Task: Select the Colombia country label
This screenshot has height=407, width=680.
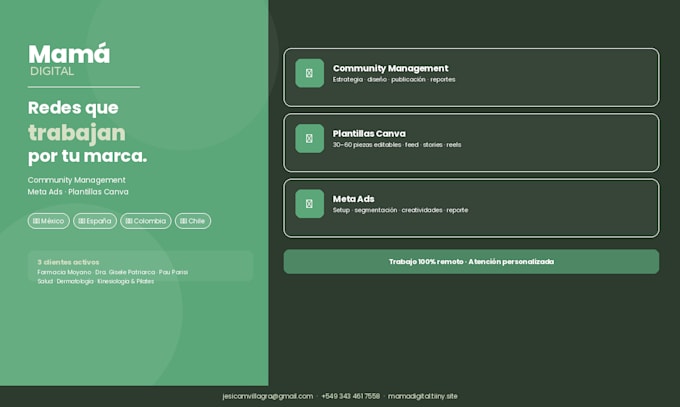Action: pos(150,221)
